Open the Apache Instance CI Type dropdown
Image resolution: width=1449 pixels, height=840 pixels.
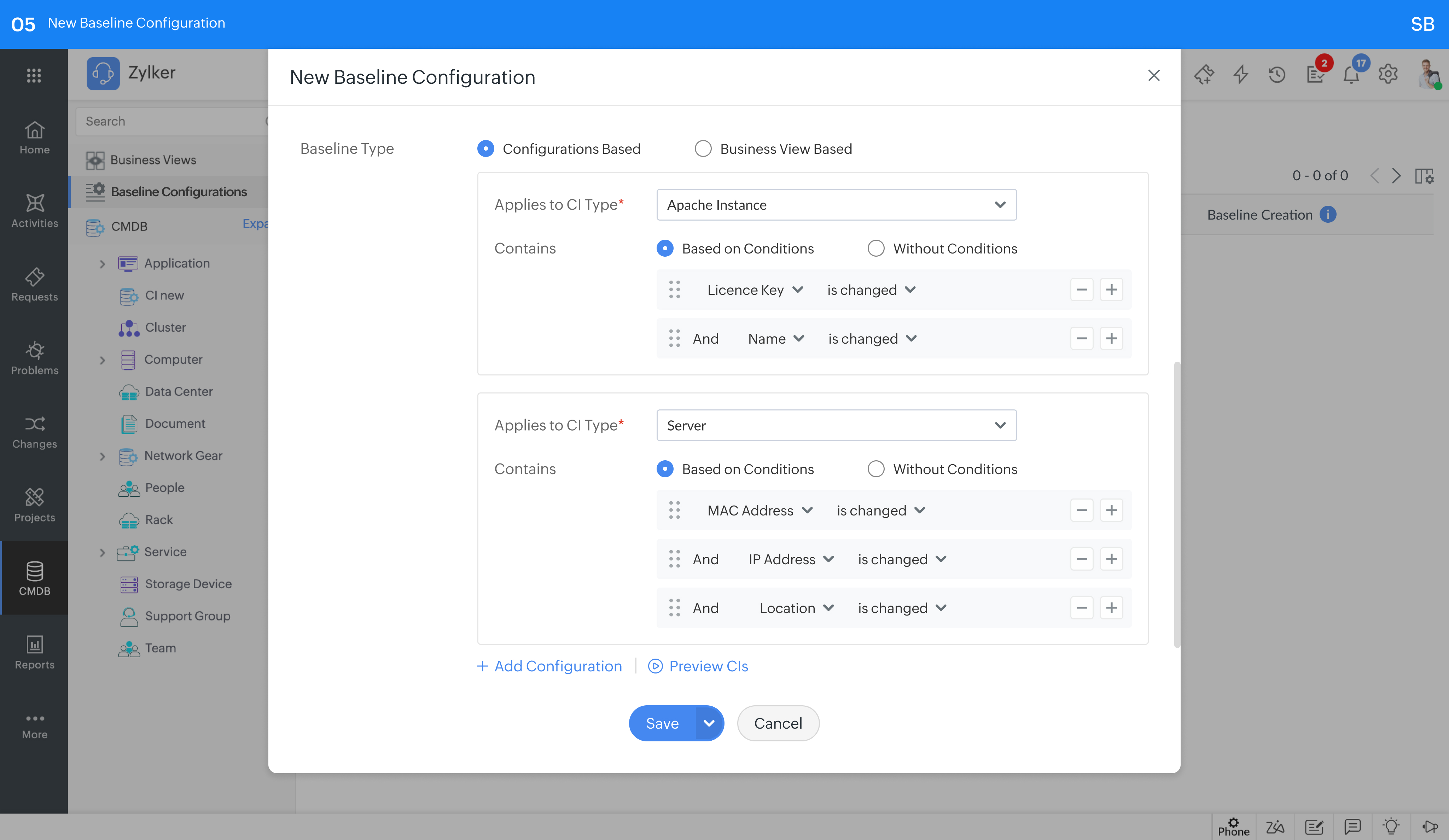click(836, 205)
